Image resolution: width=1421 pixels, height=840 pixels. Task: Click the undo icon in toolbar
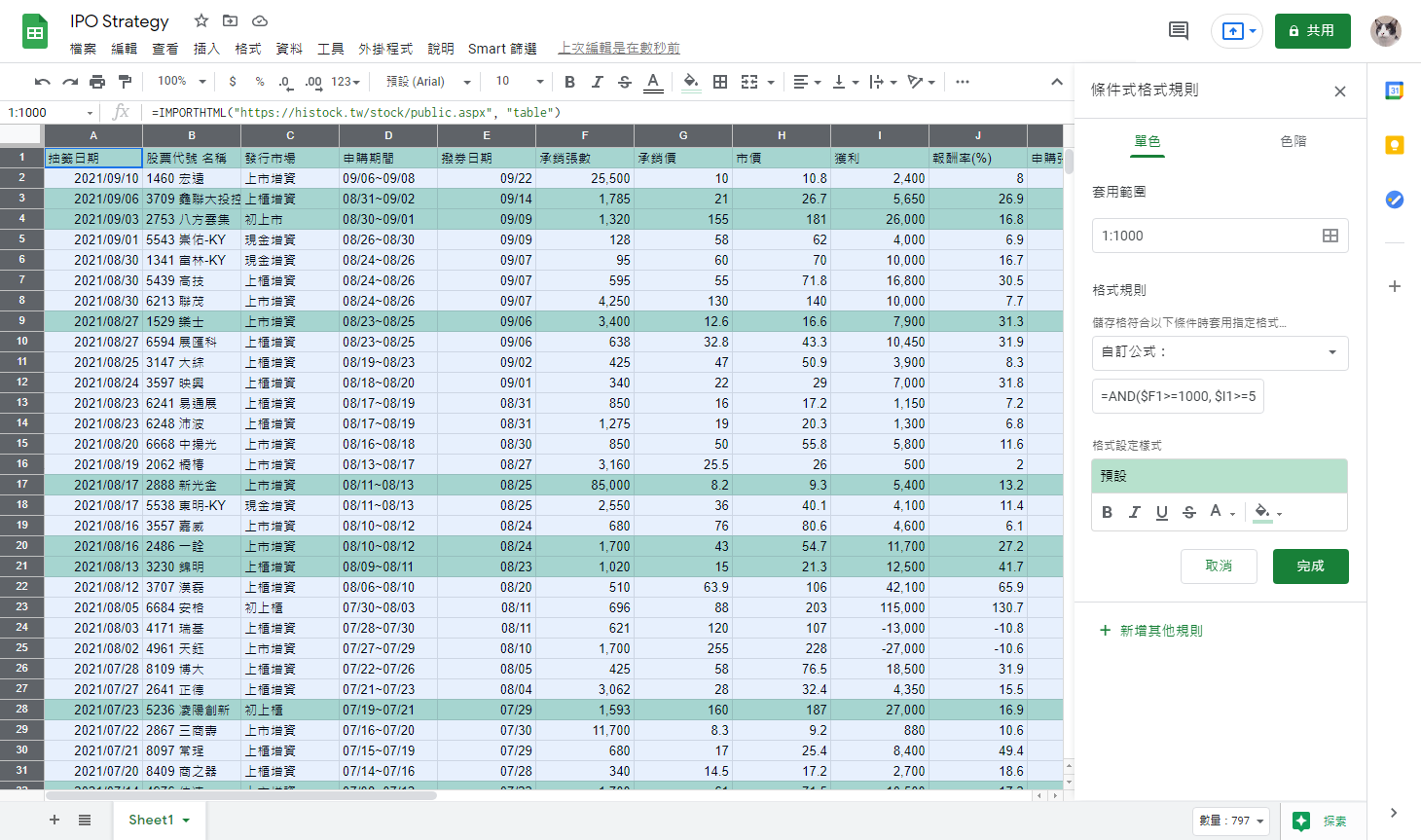[x=42, y=82]
